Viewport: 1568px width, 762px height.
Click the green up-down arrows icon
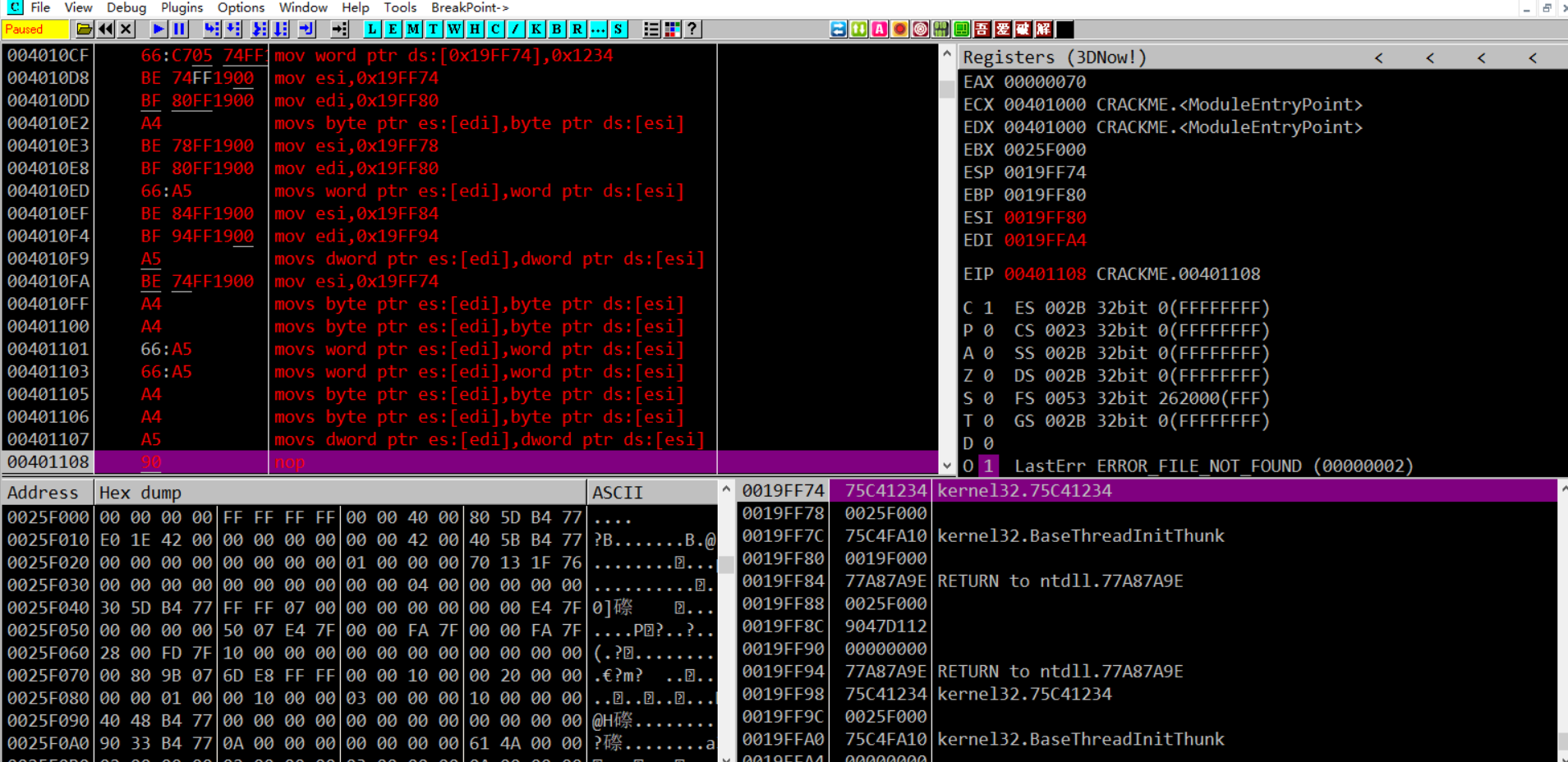[x=858, y=30]
